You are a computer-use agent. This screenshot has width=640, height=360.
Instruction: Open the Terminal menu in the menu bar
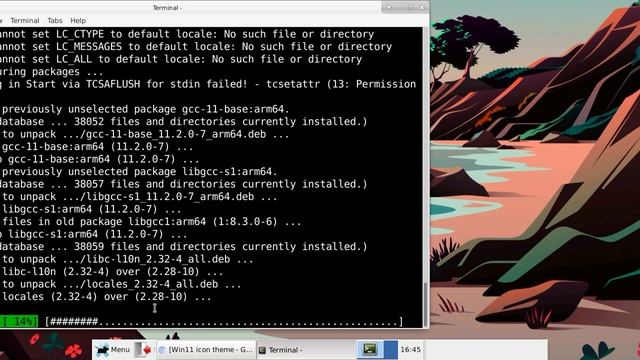pos(25,20)
